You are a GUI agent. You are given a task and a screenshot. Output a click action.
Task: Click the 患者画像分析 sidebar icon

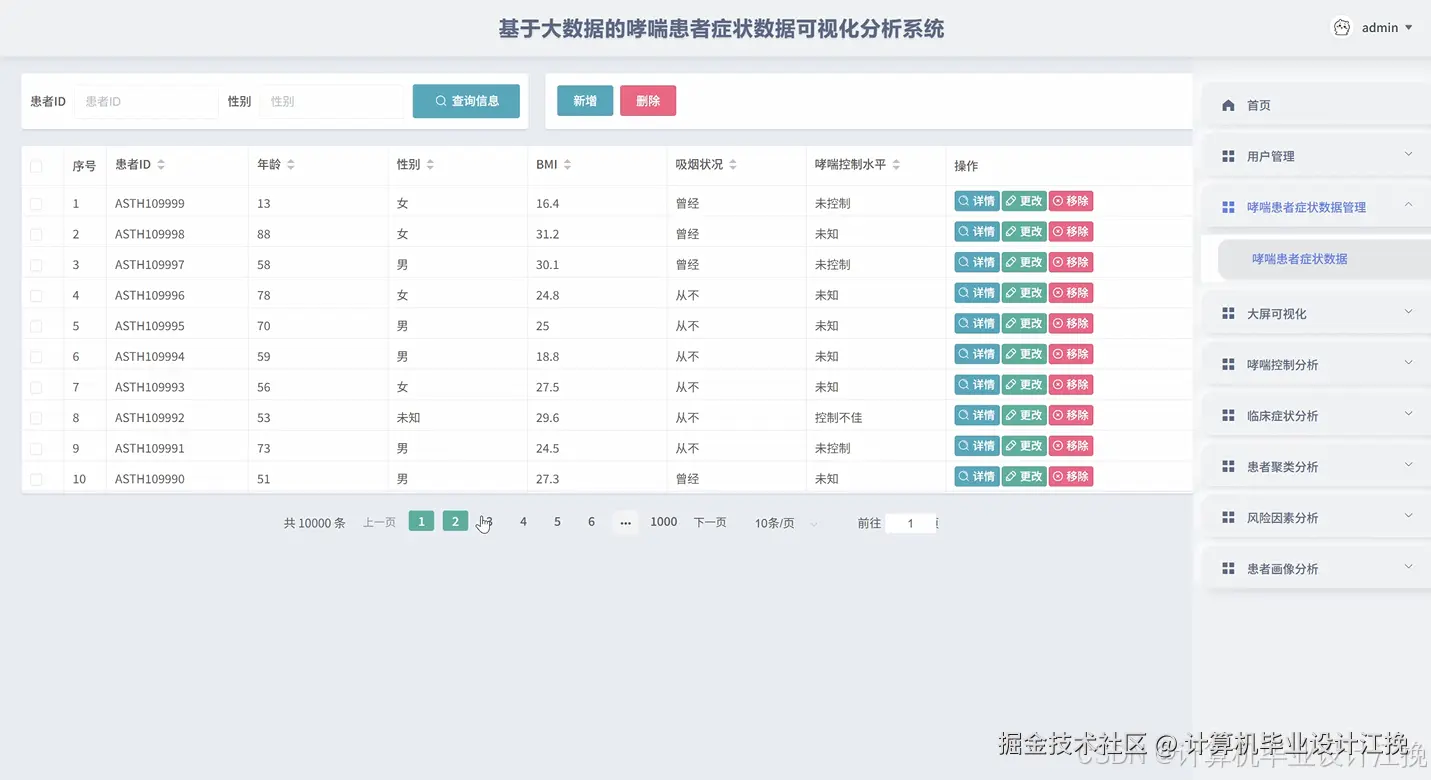1229,567
